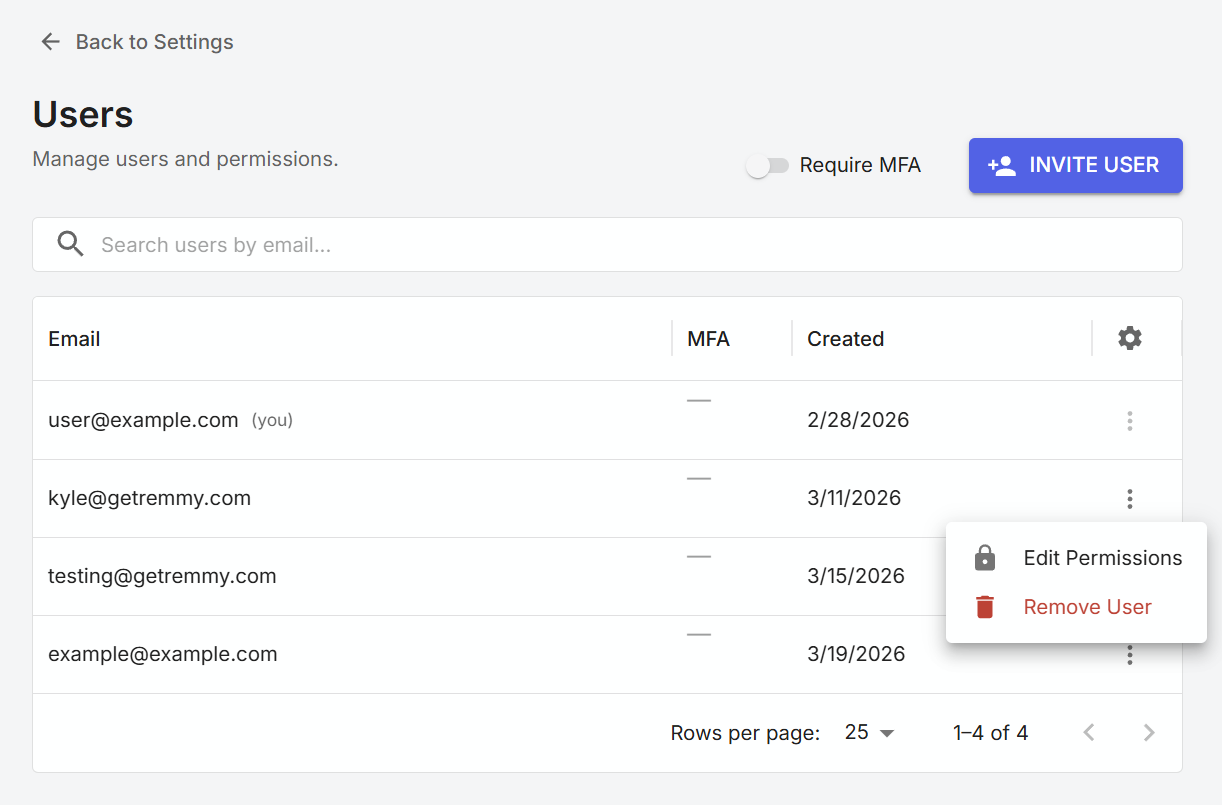Click the INVITE USER button
Screen dimensions: 1222x805
pos(1075,165)
